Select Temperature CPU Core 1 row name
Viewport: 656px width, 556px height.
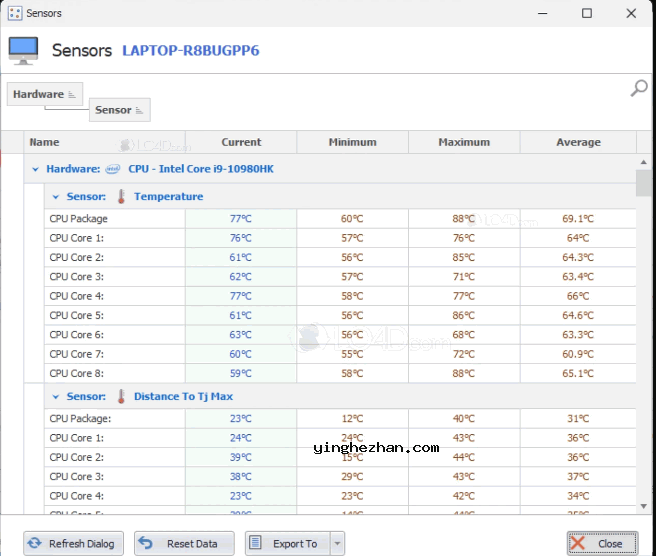pyautogui.click(x=77, y=238)
